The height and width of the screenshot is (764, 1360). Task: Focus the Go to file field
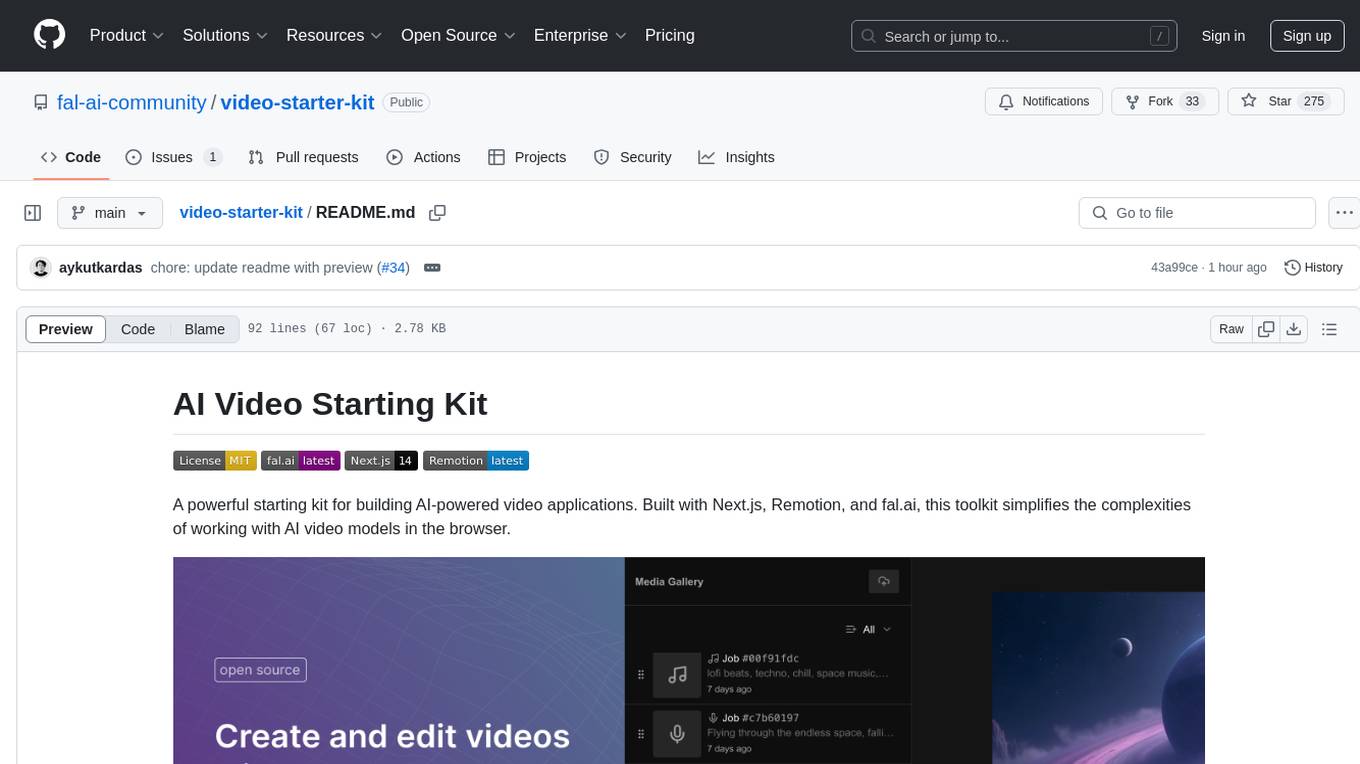click(x=1197, y=213)
